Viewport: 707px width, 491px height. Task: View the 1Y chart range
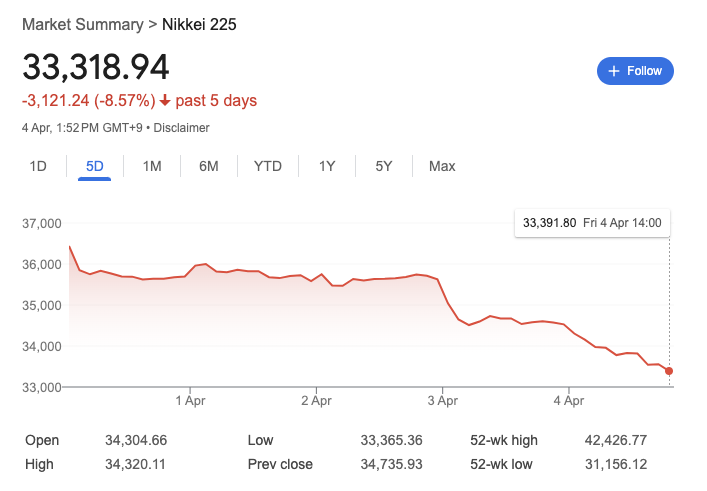(327, 166)
